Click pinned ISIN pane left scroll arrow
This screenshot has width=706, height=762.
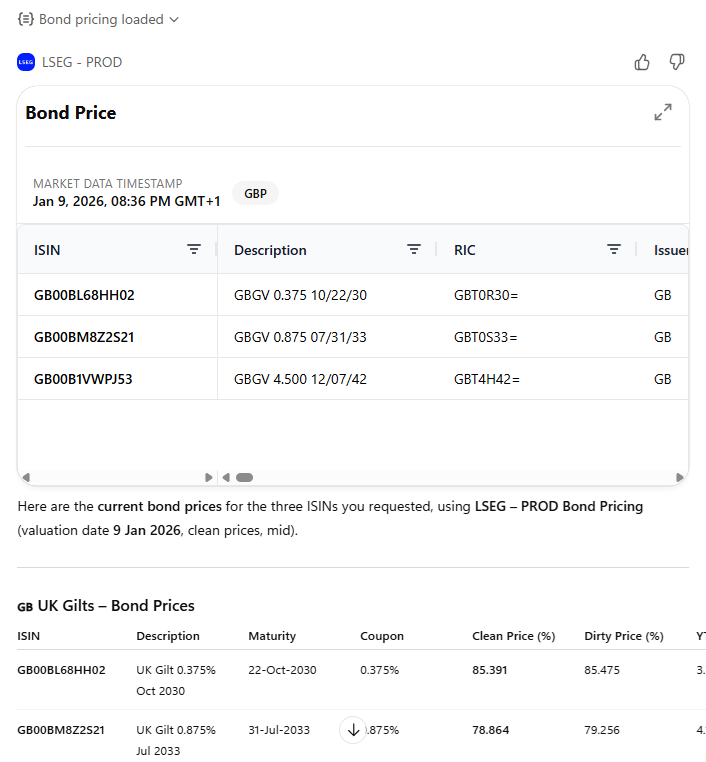(x=26, y=478)
